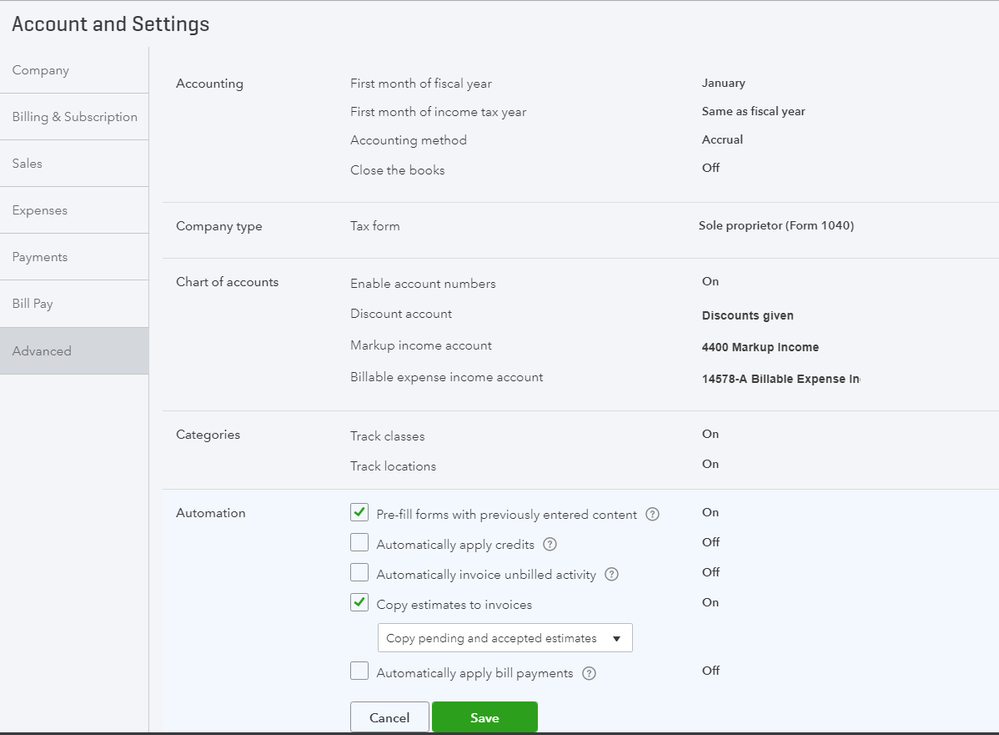Open the Bill Pay tab
Screen dimensions: 999x735
pyautogui.click(x=33, y=304)
